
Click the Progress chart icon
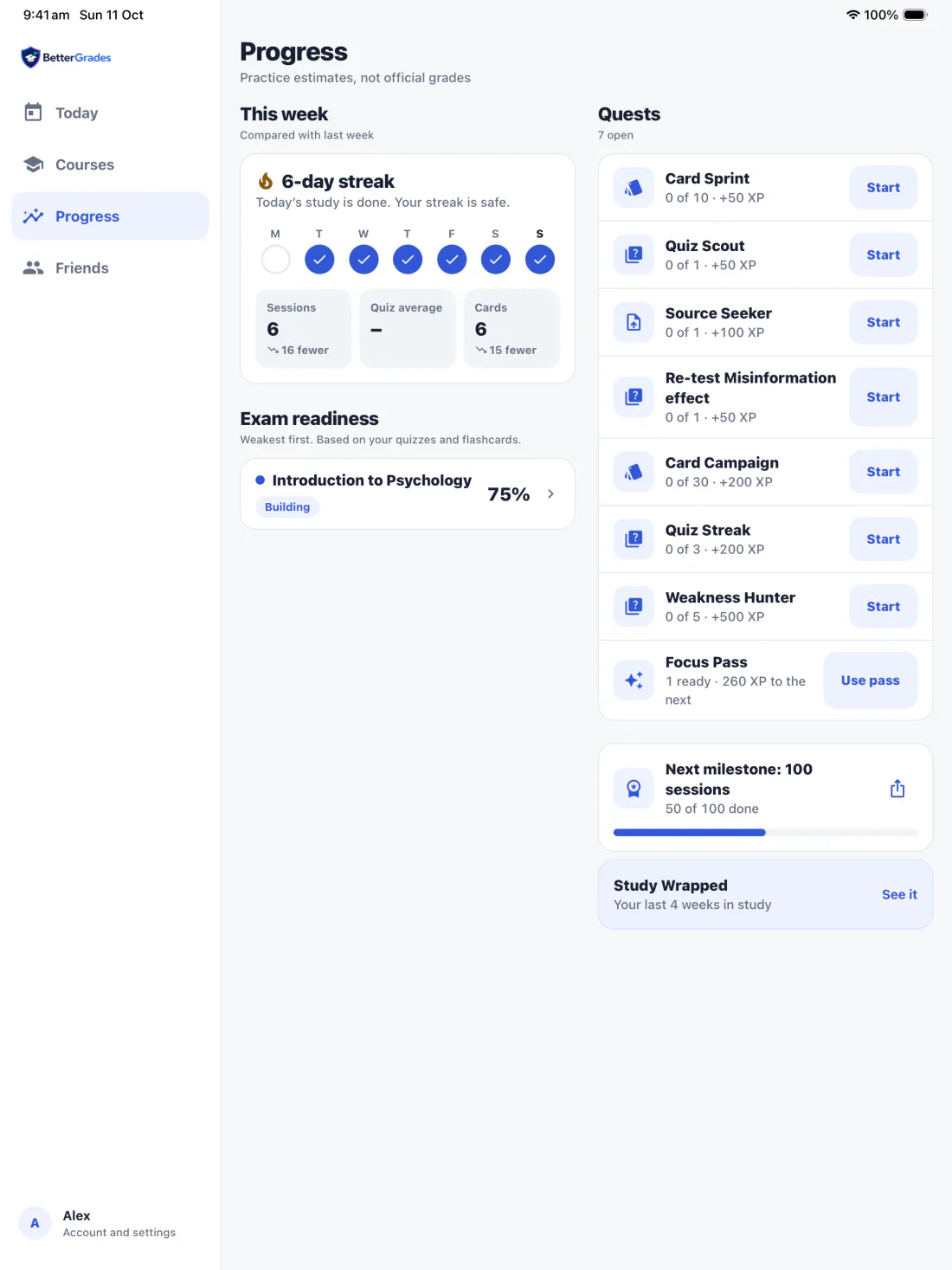click(x=33, y=216)
